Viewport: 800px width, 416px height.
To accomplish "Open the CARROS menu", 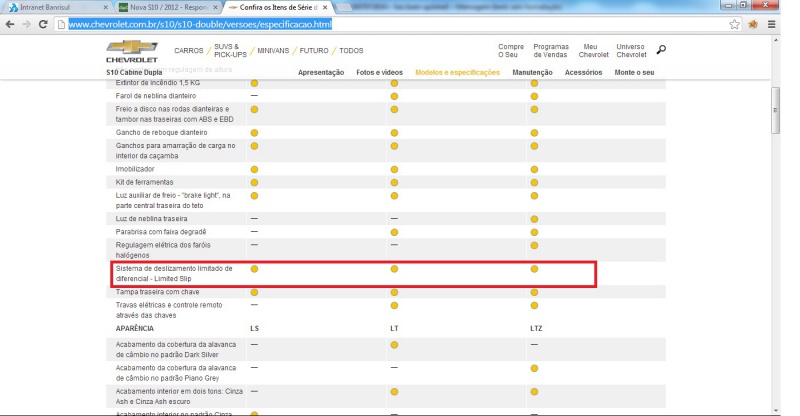I will click(x=188, y=51).
